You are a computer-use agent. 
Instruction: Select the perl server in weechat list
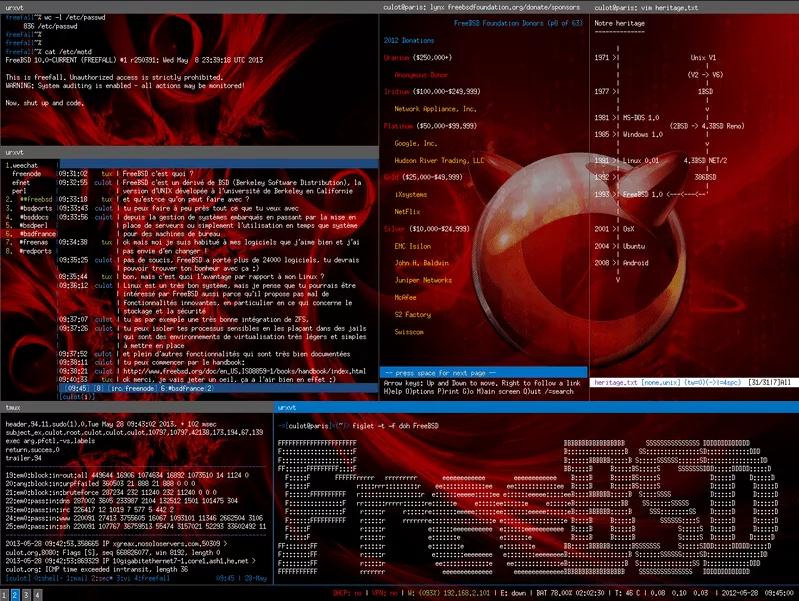click(19, 191)
